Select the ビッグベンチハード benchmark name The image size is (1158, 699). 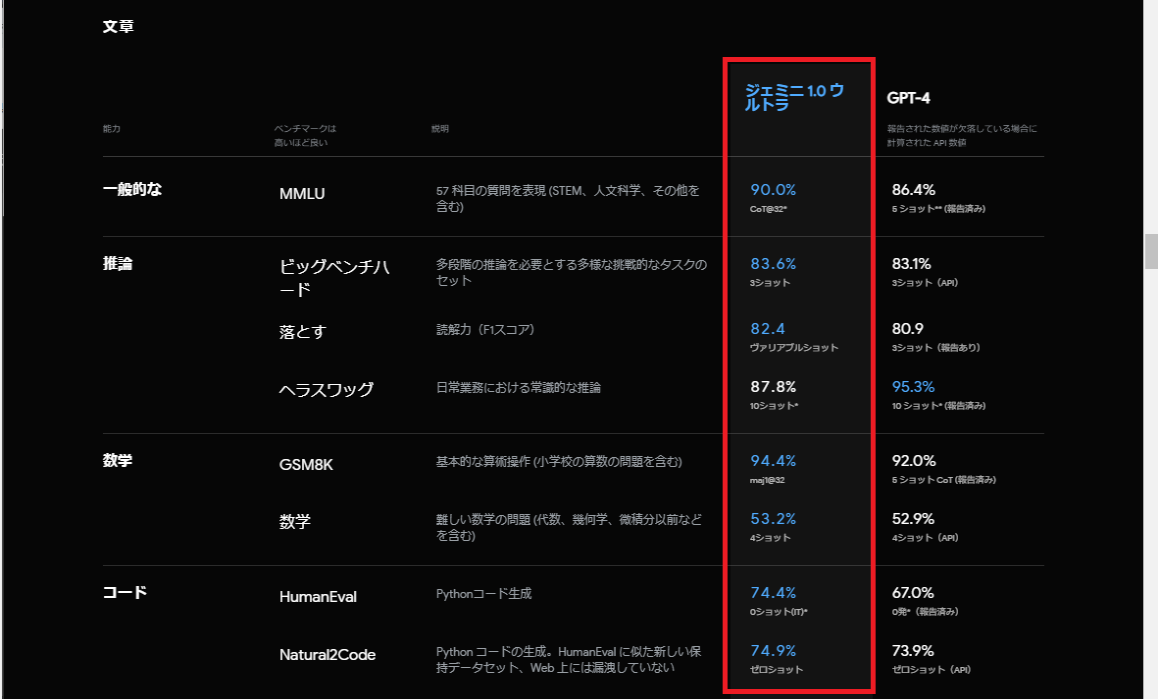pyautogui.click(x=335, y=278)
